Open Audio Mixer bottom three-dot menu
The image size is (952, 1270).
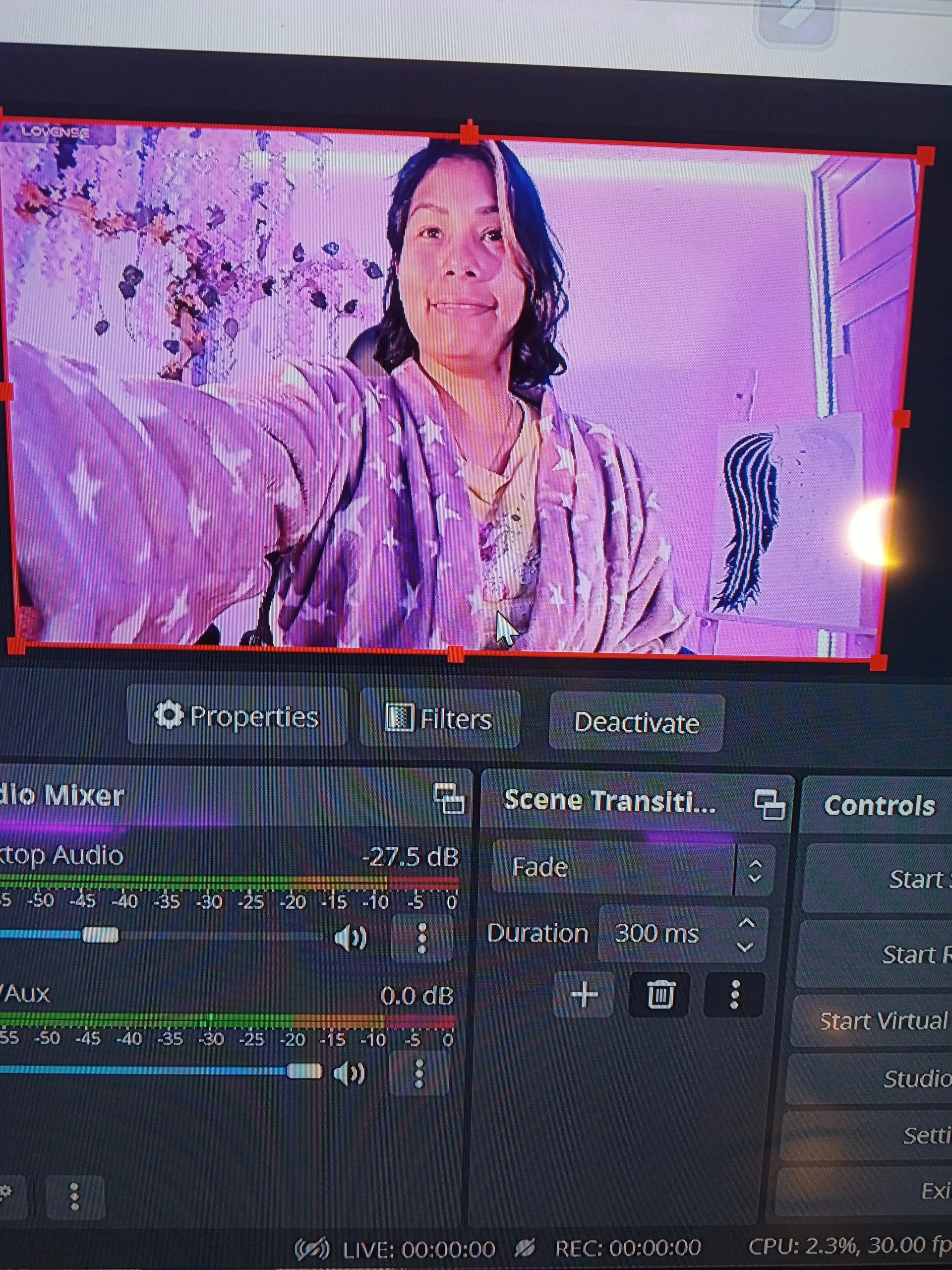[74, 1198]
